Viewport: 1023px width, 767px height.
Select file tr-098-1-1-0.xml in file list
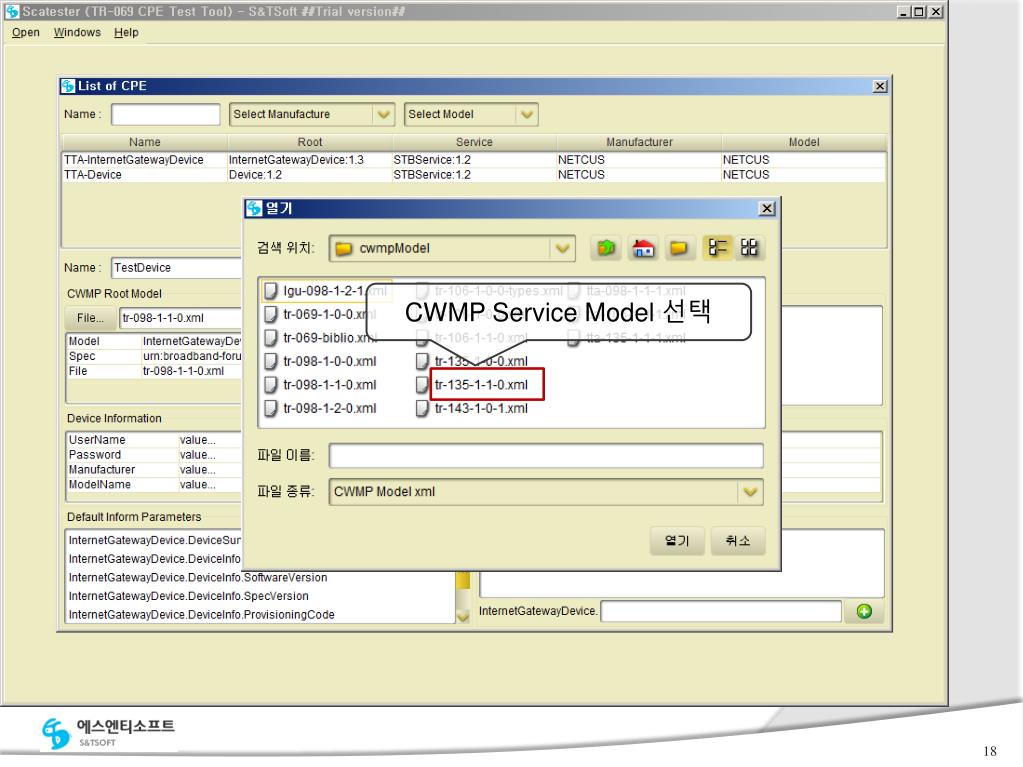329,385
